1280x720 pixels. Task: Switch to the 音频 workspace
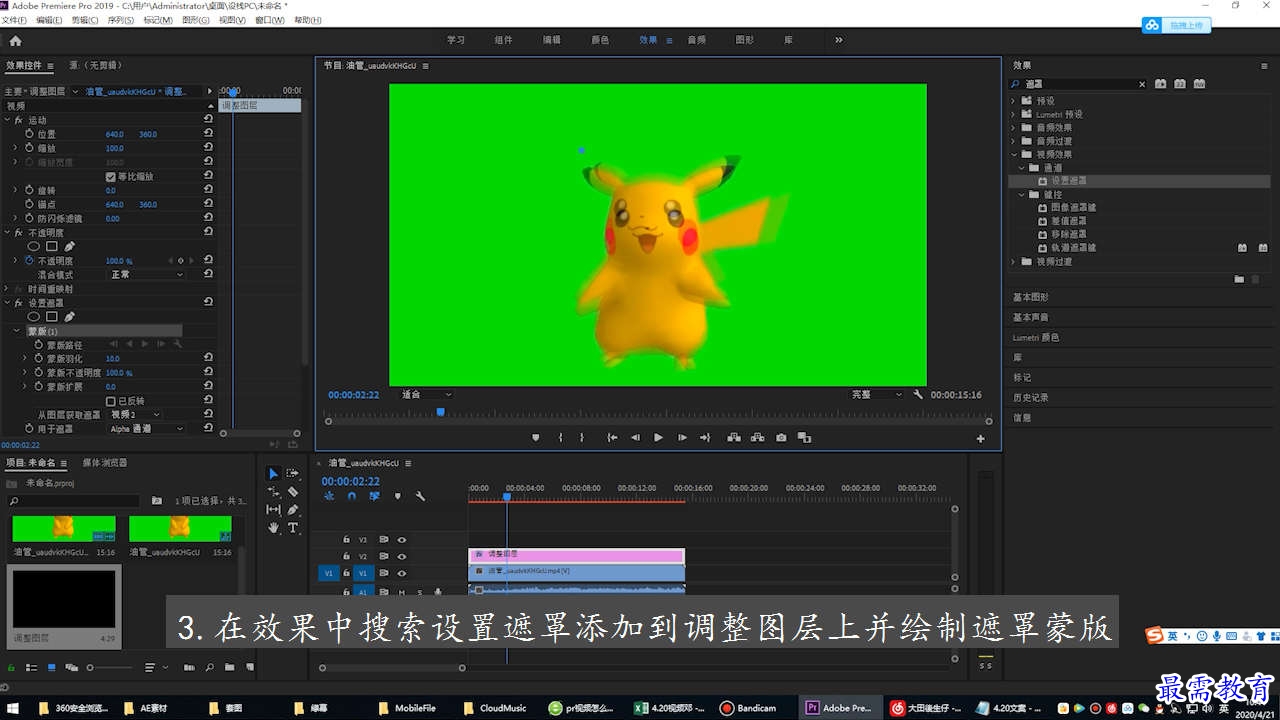696,40
